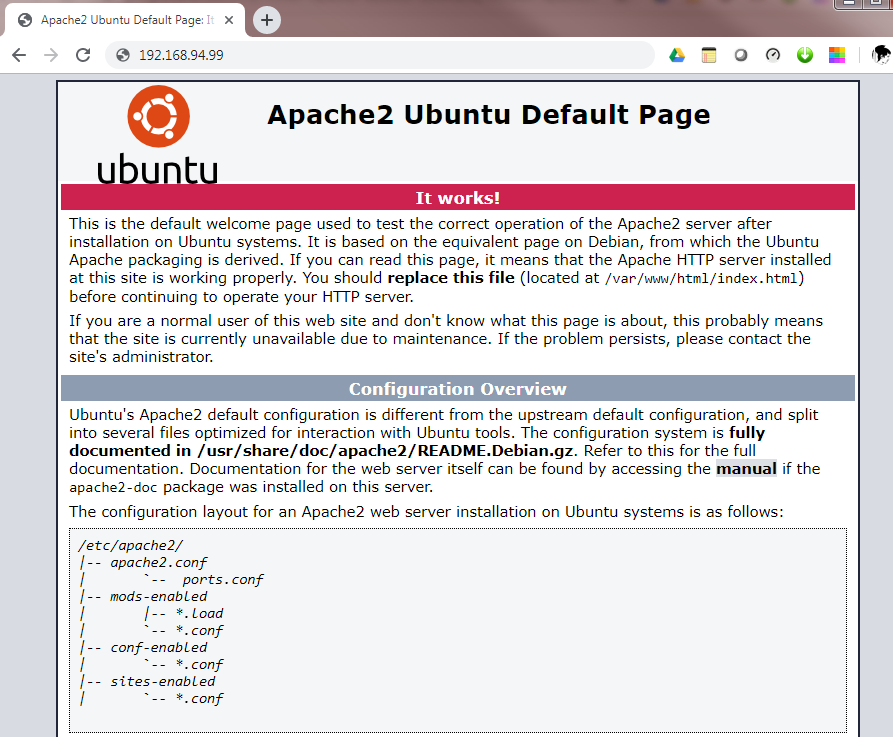Click the yellow notepad extension icon
This screenshot has width=893, height=737.
(x=709, y=55)
